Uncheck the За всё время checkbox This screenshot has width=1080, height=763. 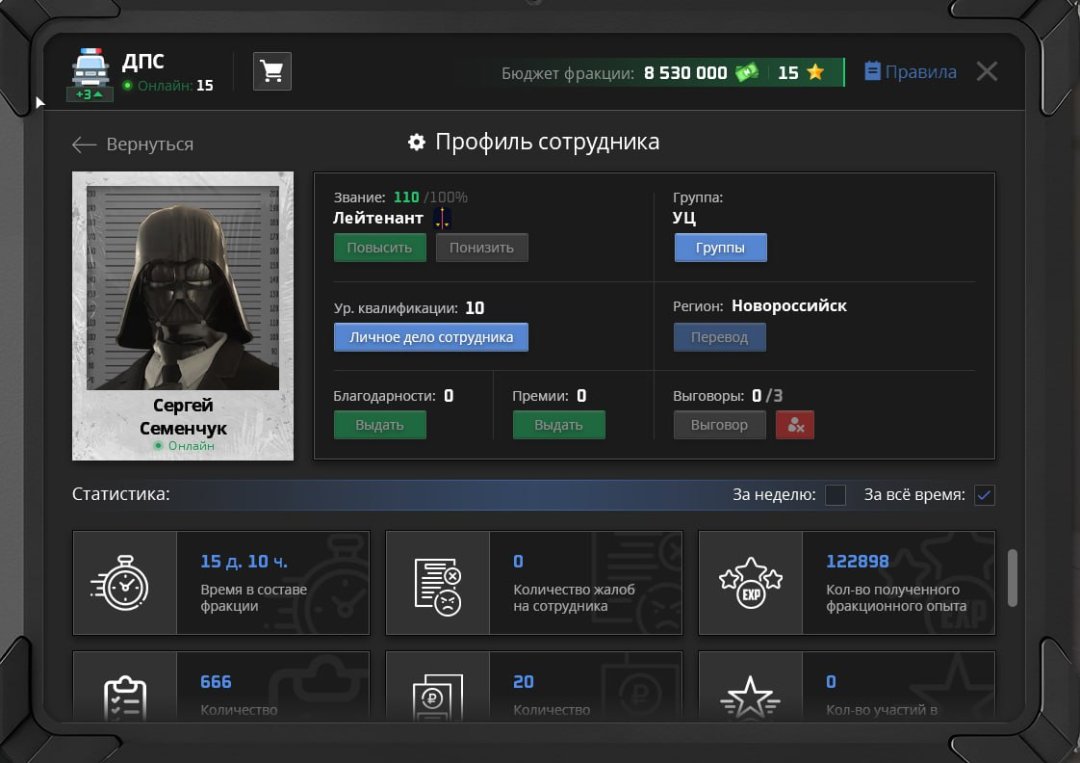(984, 495)
